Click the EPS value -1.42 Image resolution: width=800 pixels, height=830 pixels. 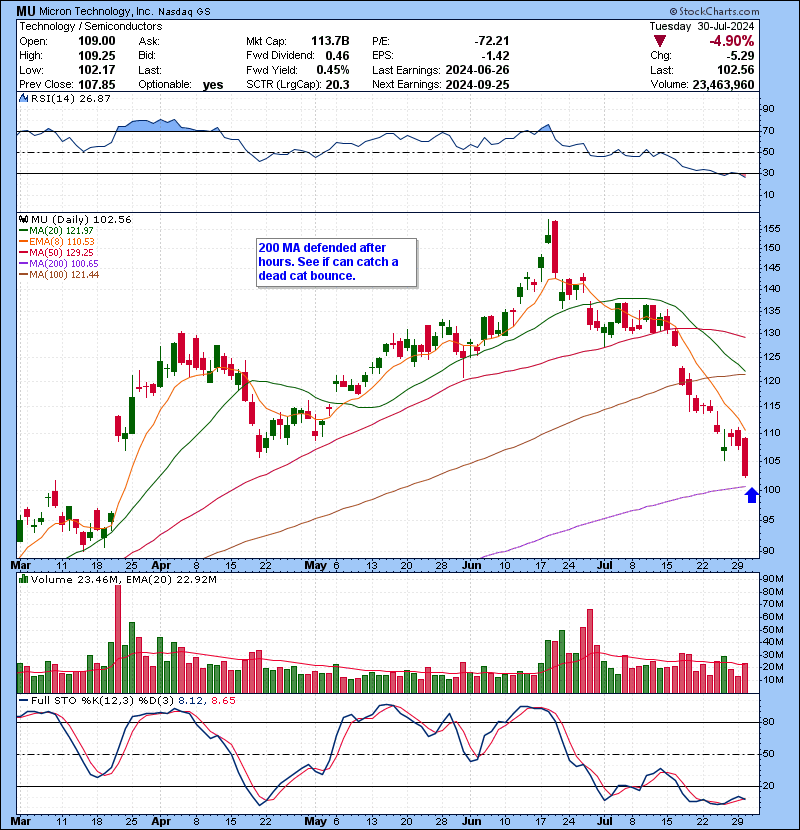[x=496, y=55]
